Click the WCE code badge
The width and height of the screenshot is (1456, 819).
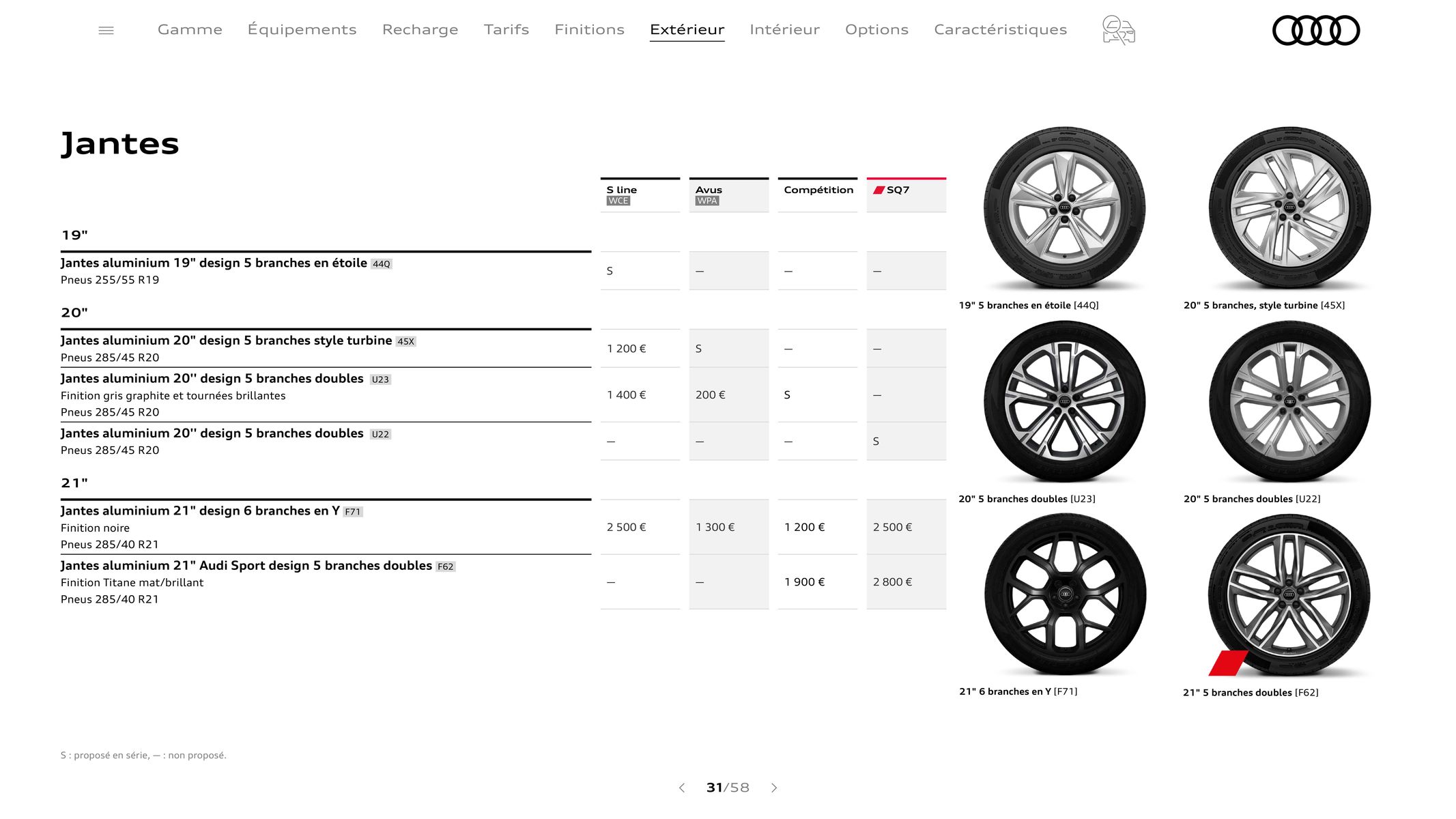618,201
